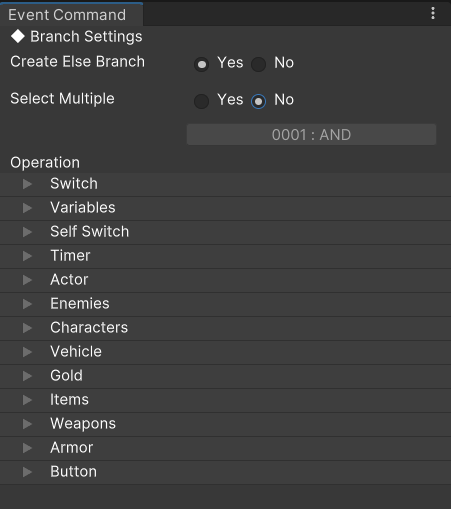Switch to the Event Command tab
This screenshot has width=453, height=509.
point(67,15)
